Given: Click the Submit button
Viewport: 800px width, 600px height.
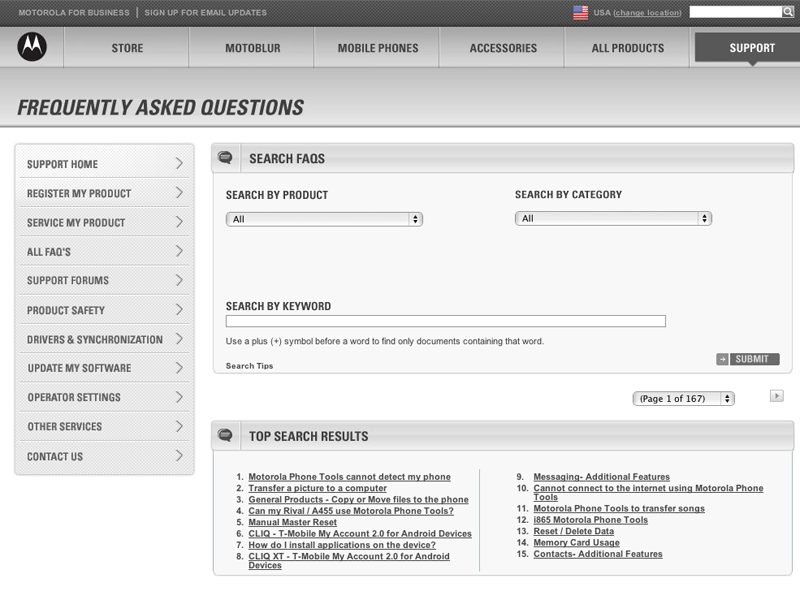Looking at the screenshot, I should (754, 359).
